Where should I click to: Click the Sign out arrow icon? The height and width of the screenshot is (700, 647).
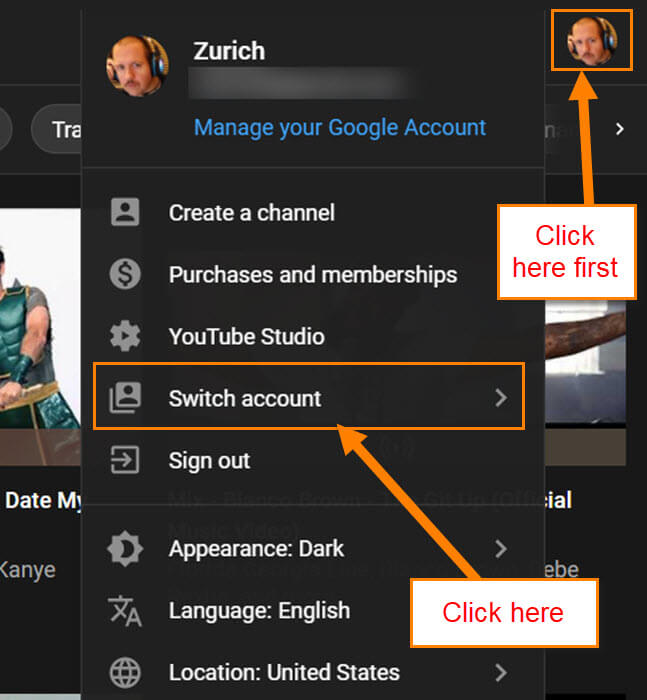click(125, 459)
